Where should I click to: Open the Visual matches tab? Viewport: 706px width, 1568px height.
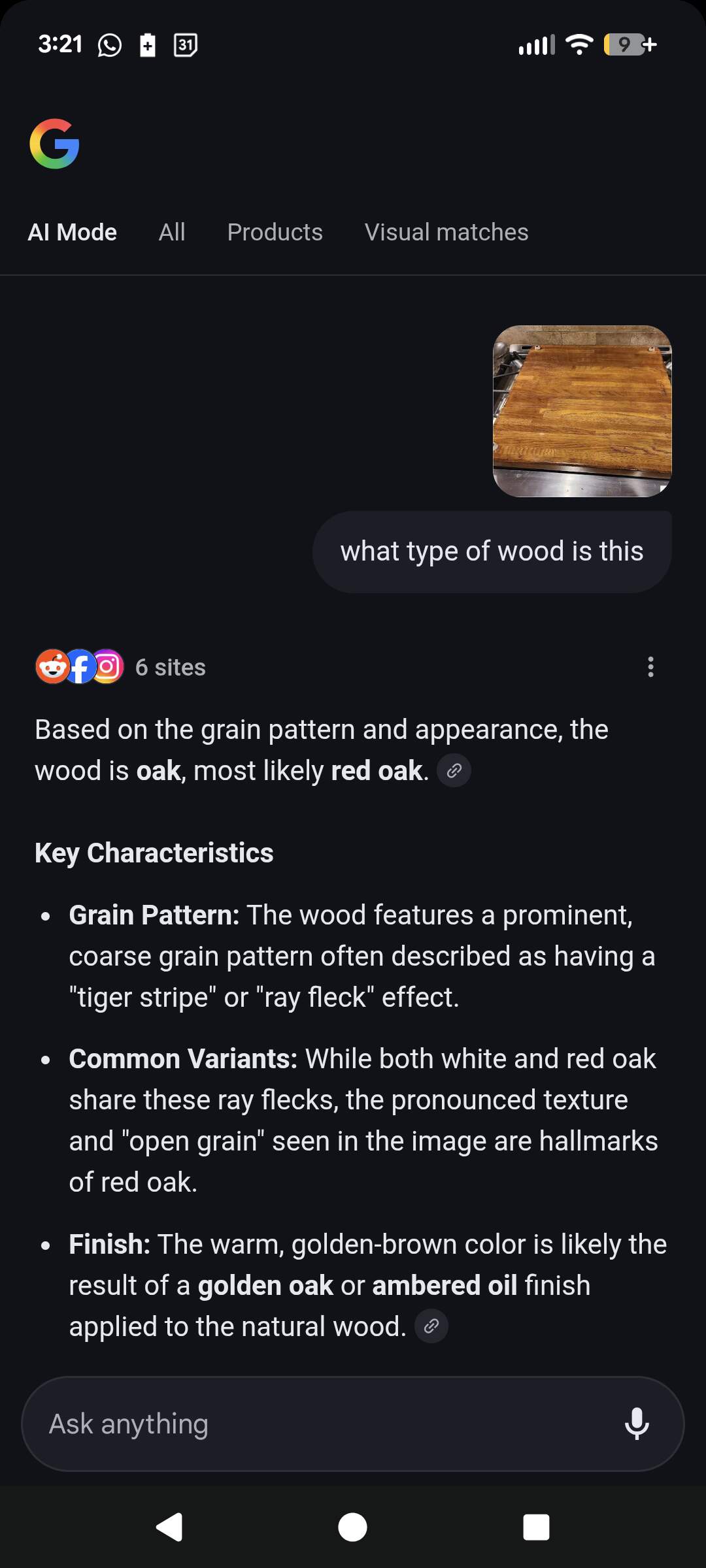pyautogui.click(x=446, y=233)
